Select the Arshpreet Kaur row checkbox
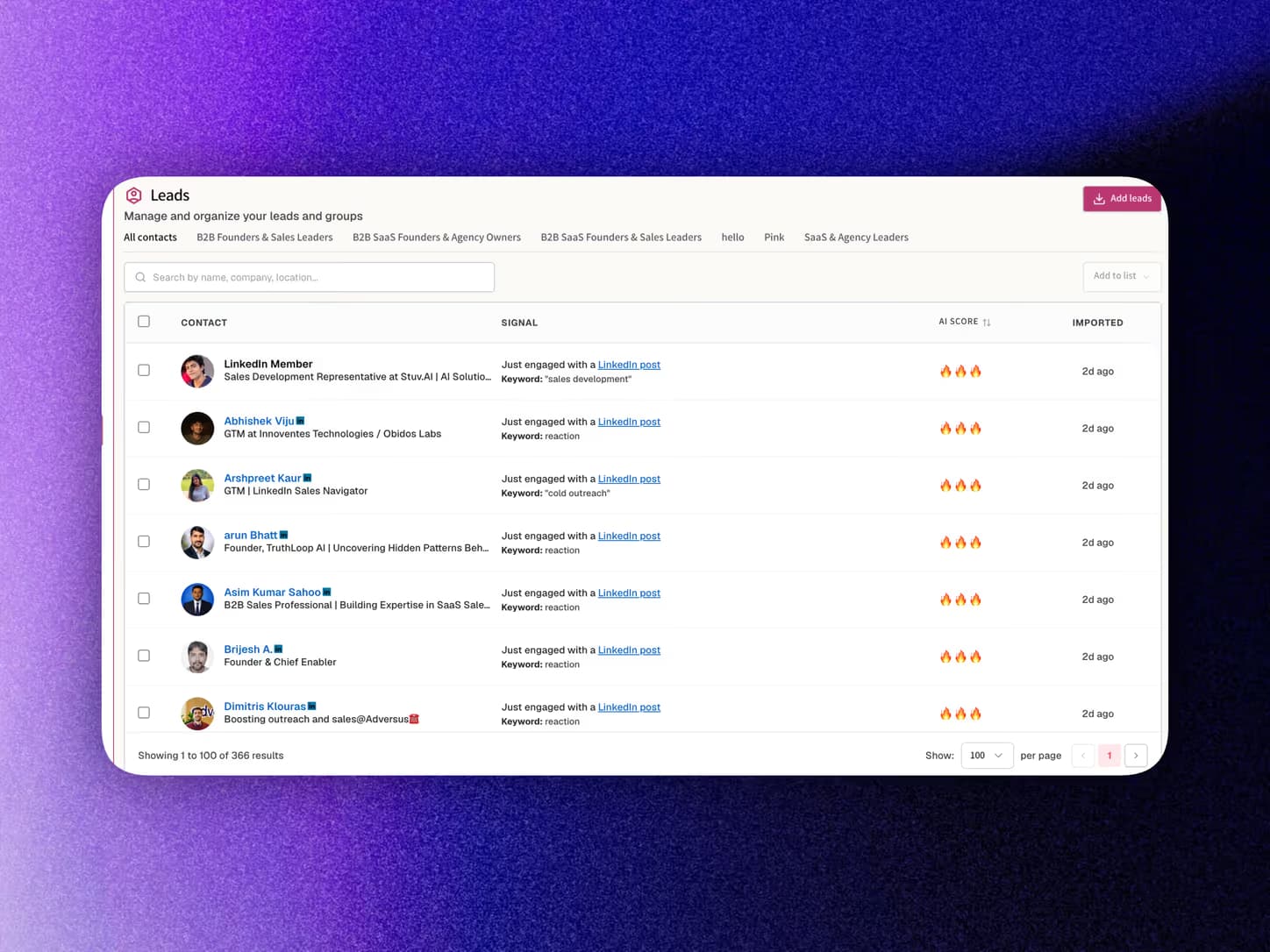Image resolution: width=1270 pixels, height=952 pixels. pyautogui.click(x=144, y=484)
